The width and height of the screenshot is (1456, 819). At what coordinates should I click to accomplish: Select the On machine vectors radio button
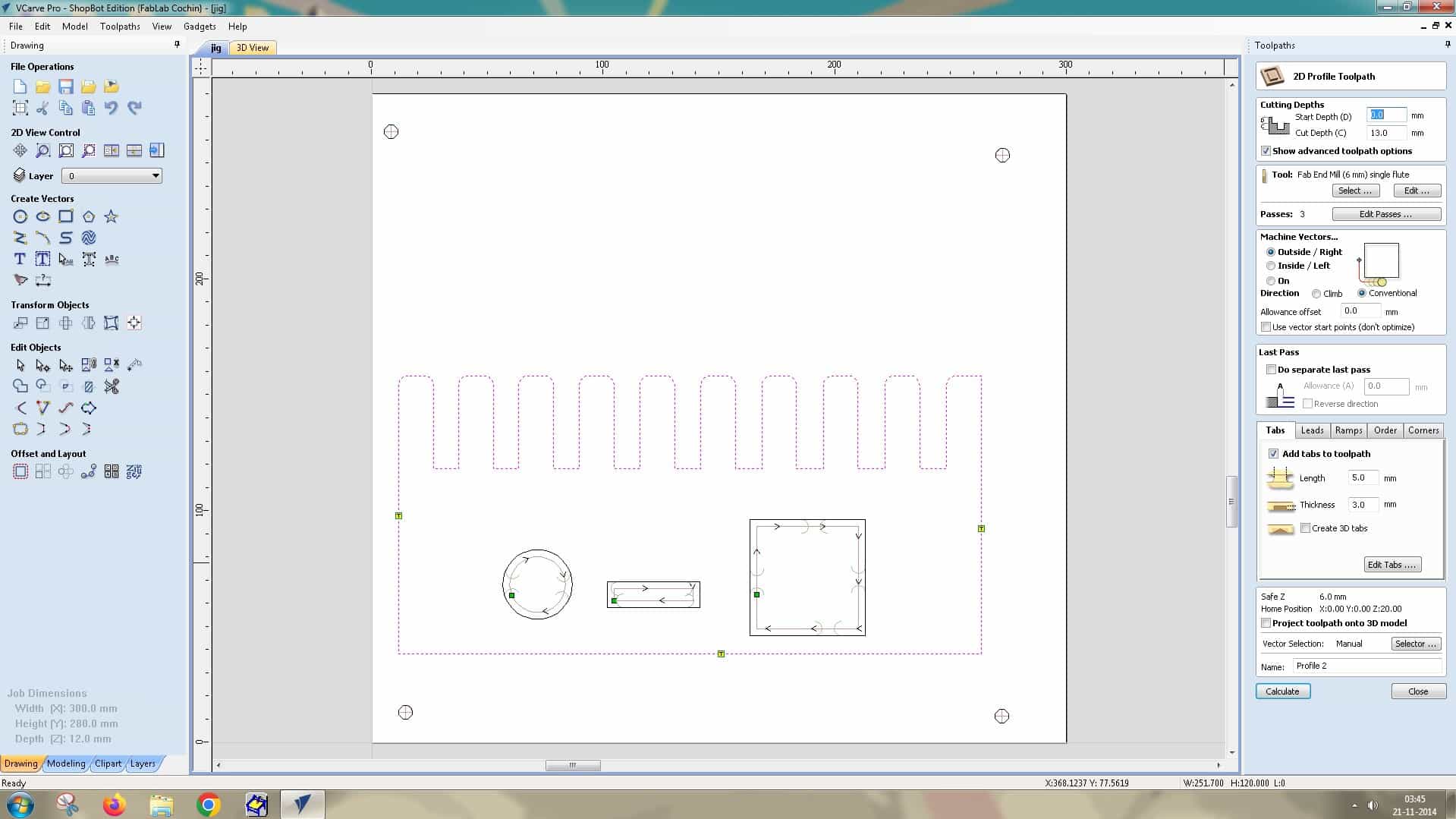coord(1270,281)
